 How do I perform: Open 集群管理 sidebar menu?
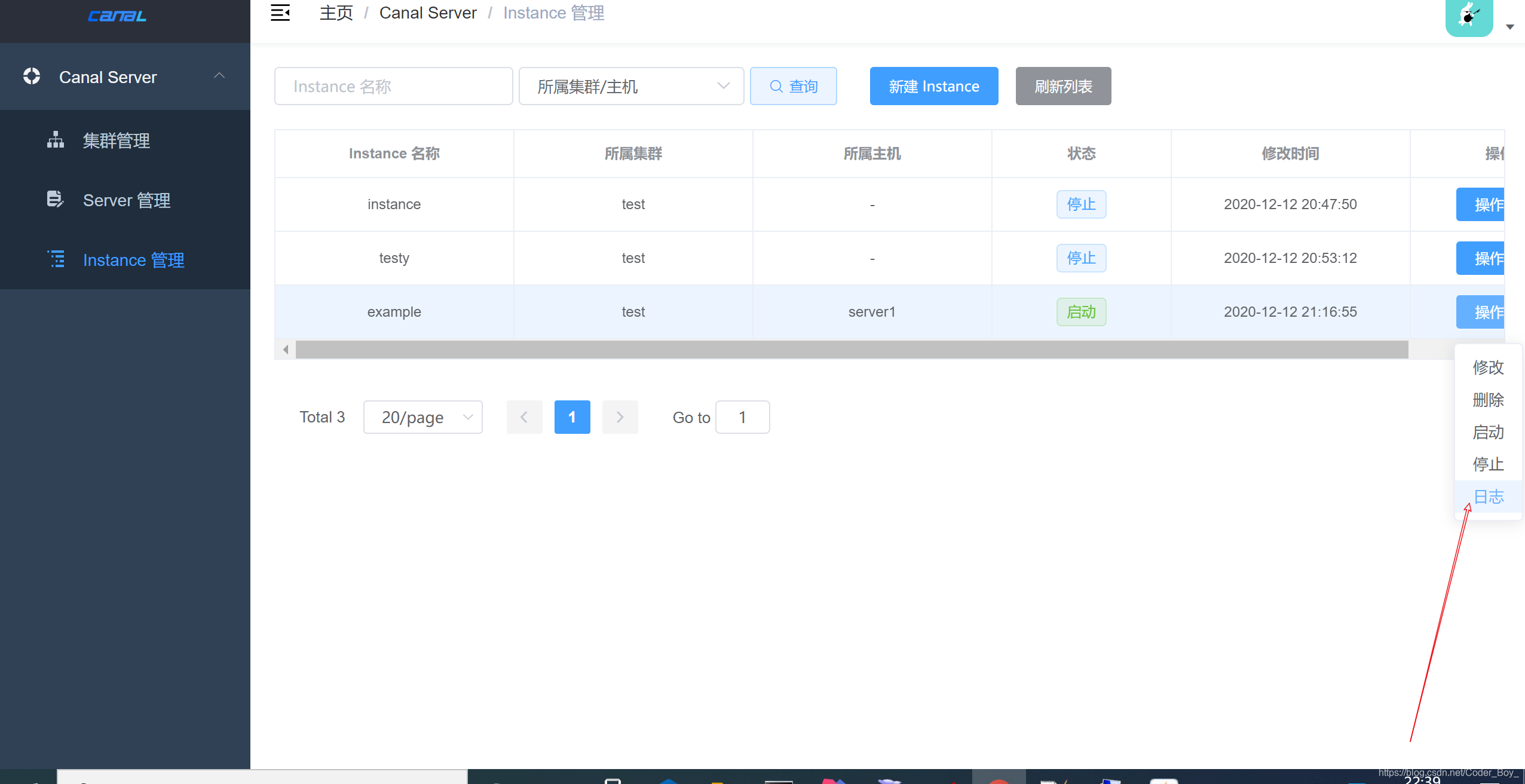125,140
